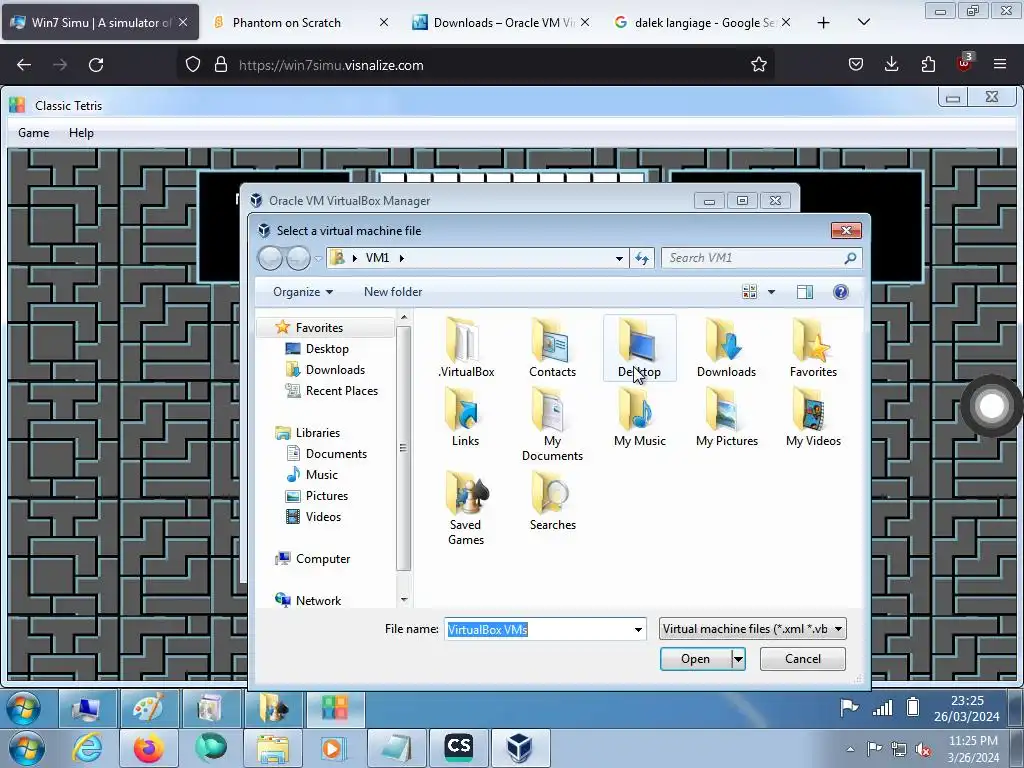Open Classic Tetris taskbar icon
1024x768 pixels.
tap(334, 709)
